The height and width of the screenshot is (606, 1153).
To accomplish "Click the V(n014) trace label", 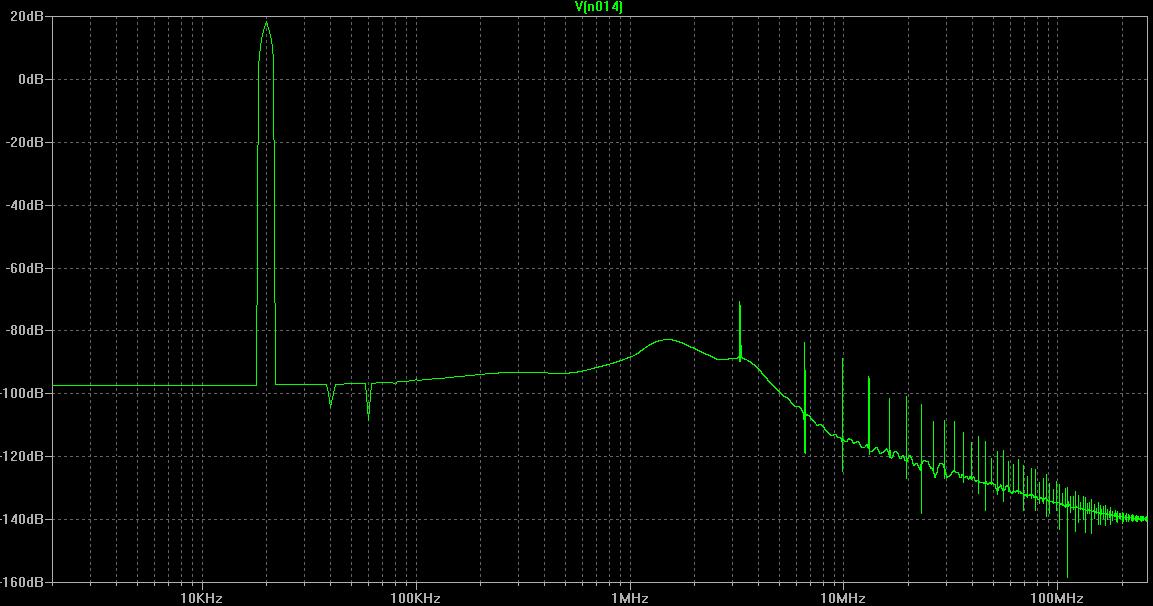I will 599,7.
